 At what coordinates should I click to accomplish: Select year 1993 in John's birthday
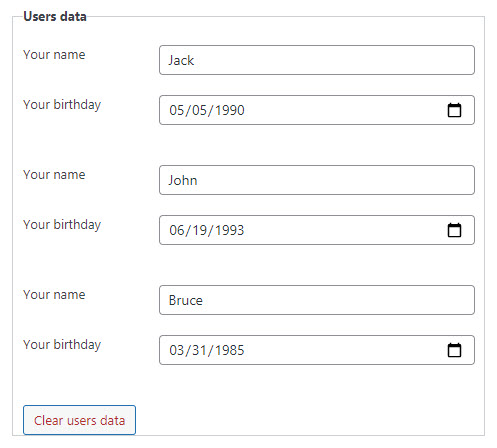pyautogui.click(x=230, y=230)
